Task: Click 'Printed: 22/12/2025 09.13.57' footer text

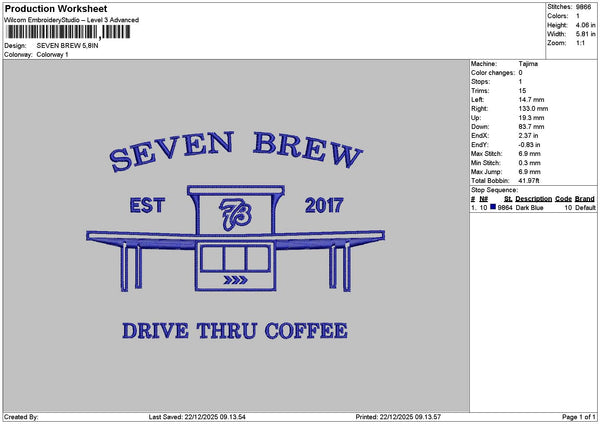Action: [398, 417]
